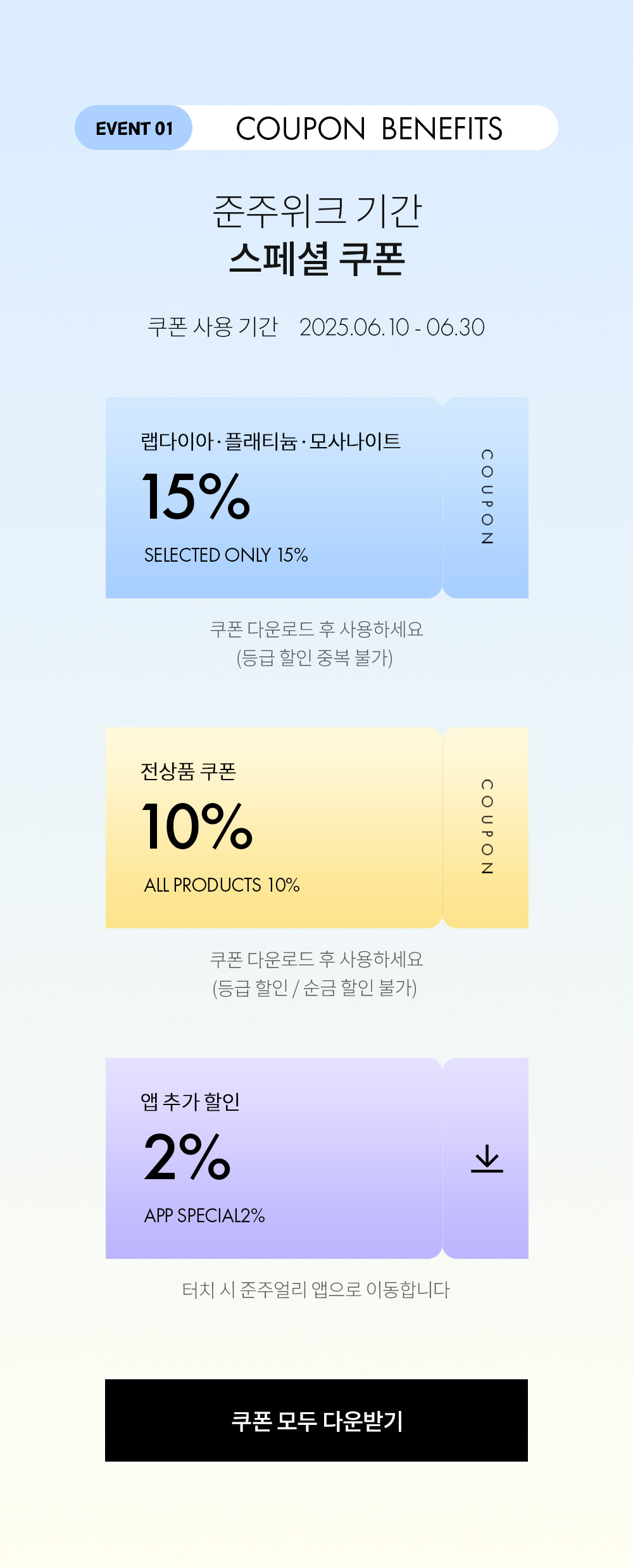Click the large 10% discount text
The height and width of the screenshot is (1568, 633).
tap(197, 826)
